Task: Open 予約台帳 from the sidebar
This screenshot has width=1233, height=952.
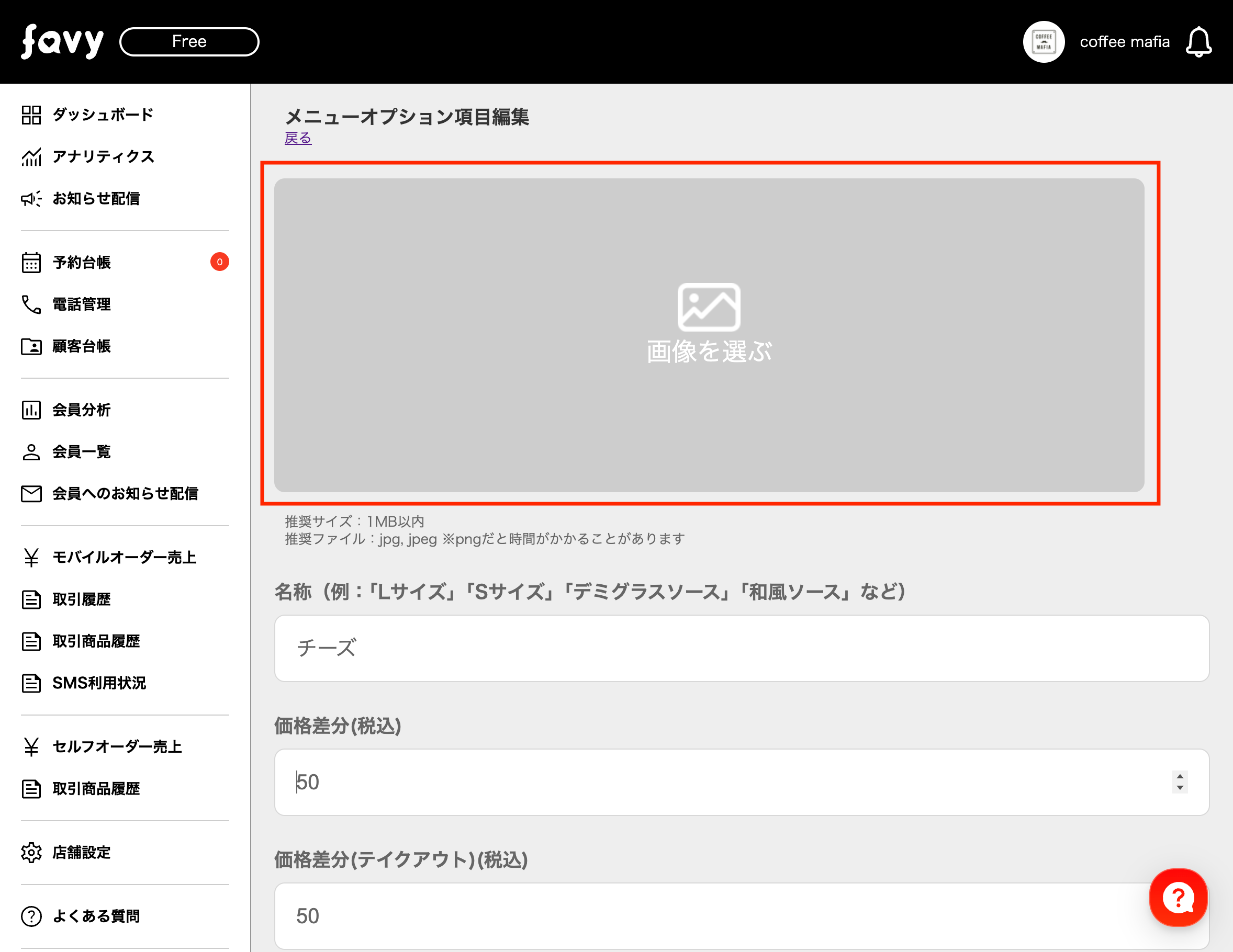Action: tap(82, 263)
